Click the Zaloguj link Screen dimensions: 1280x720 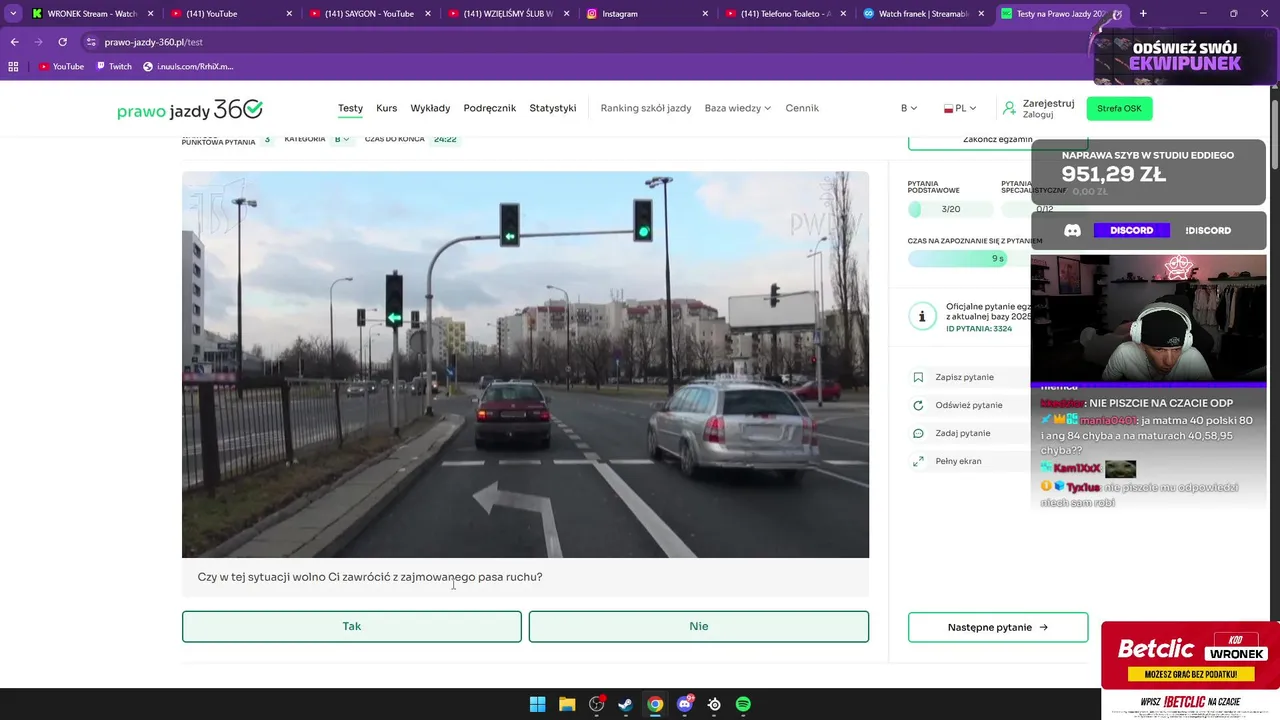tap(1038, 115)
